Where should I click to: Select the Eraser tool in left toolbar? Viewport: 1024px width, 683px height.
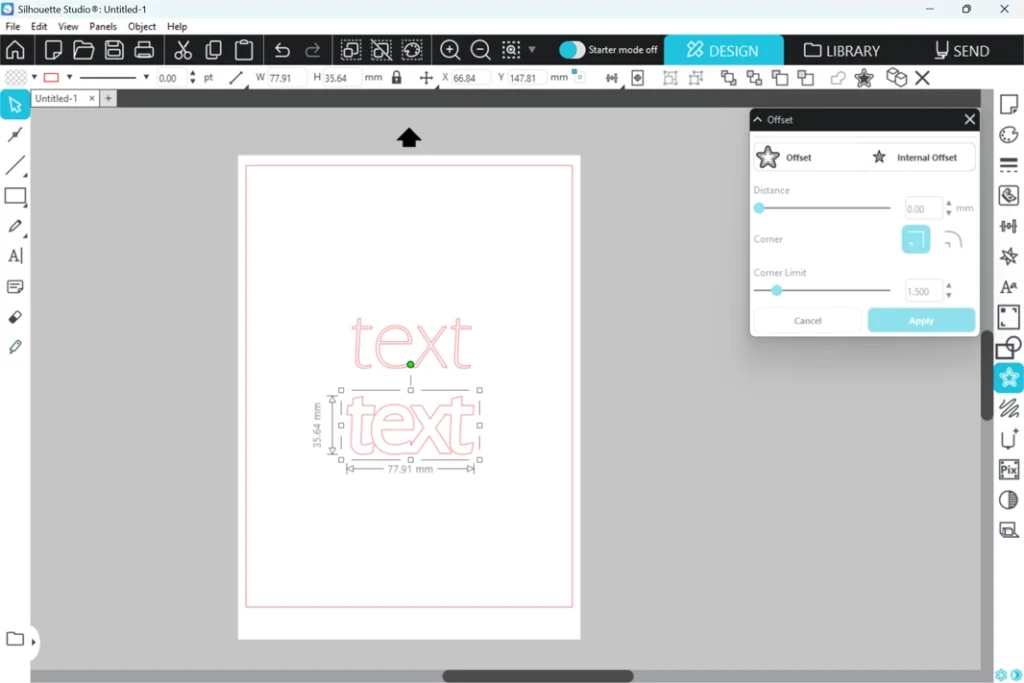(15, 317)
